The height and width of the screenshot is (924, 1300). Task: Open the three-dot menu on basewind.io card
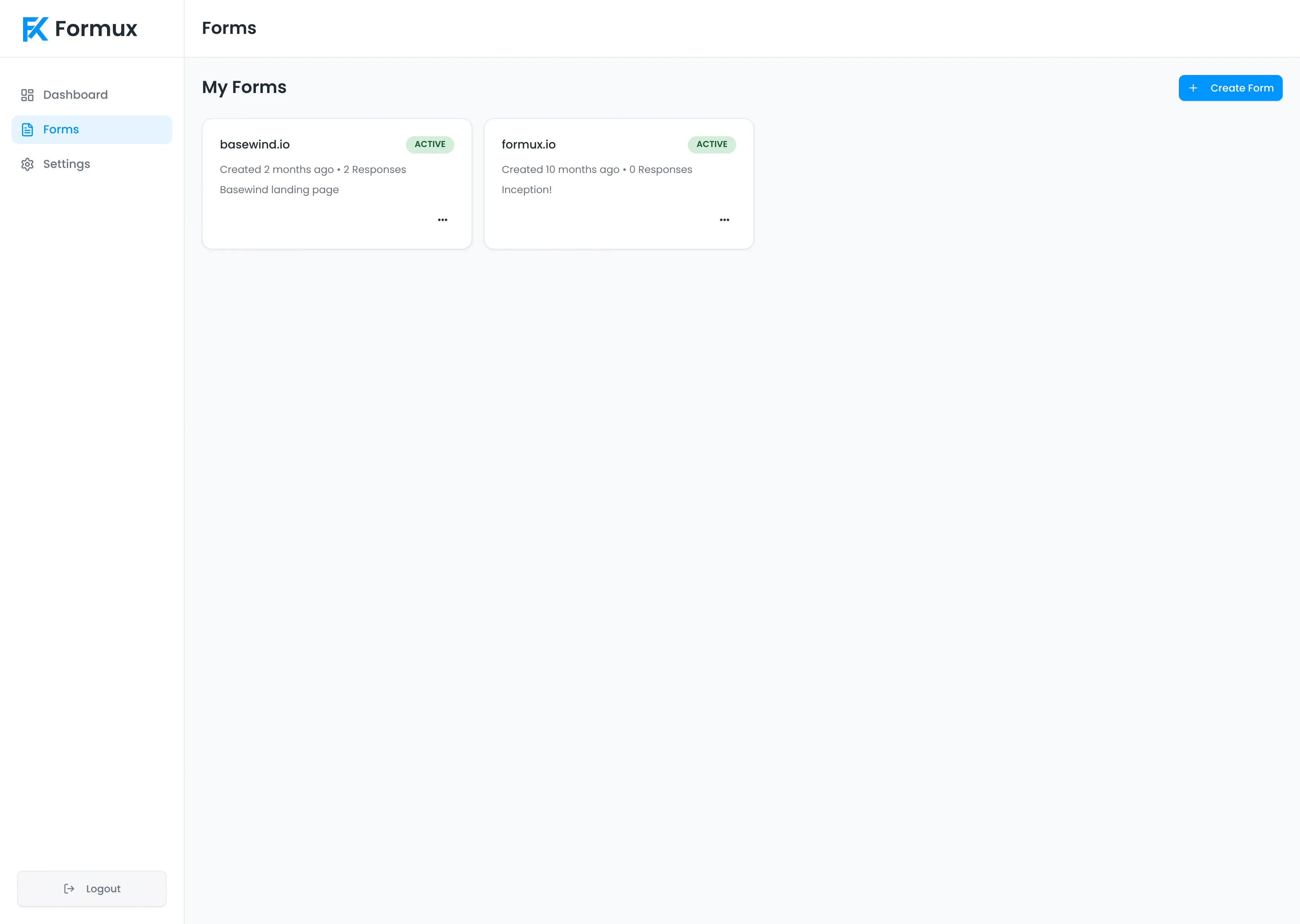click(x=443, y=219)
